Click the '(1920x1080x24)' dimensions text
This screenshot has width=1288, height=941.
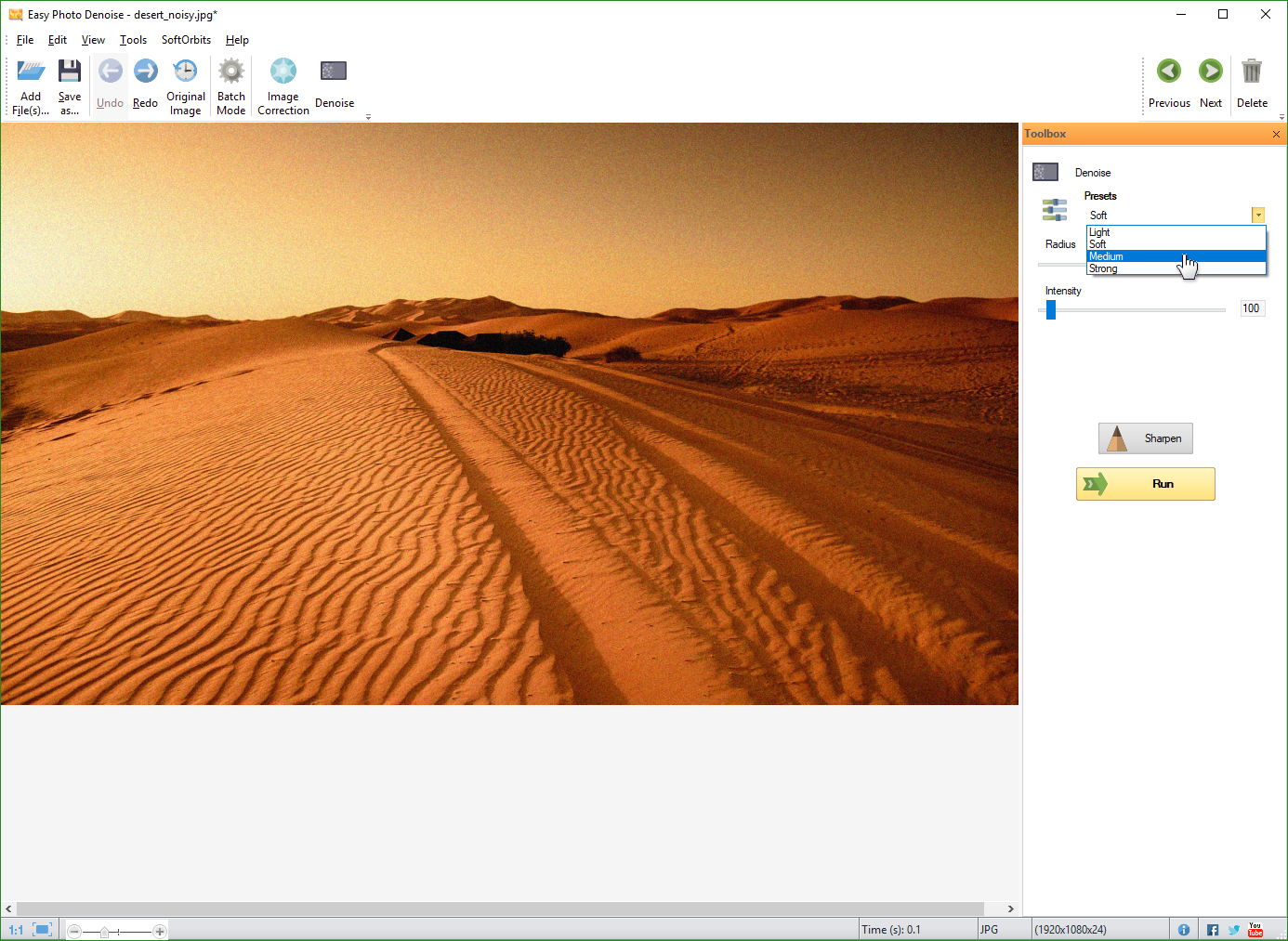point(1071,930)
